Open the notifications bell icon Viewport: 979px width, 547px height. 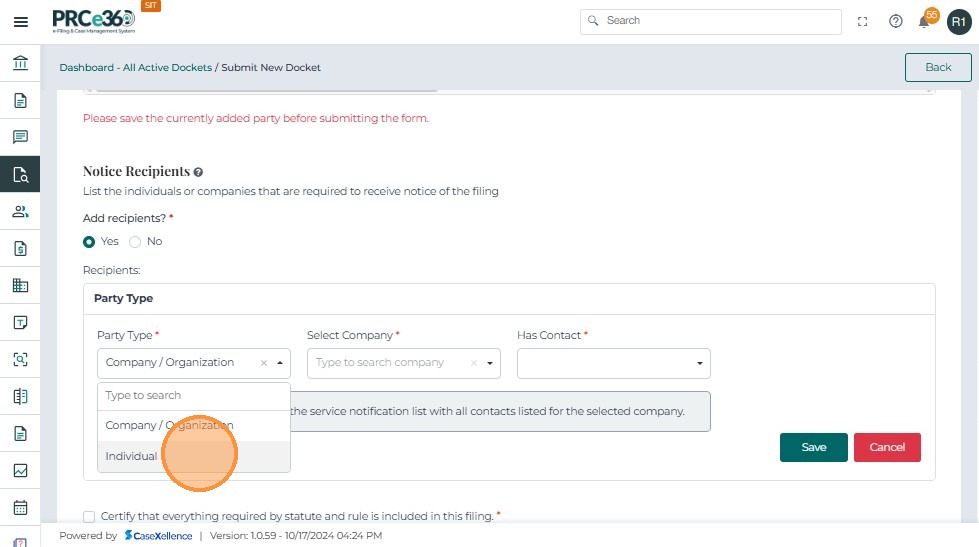coord(924,22)
